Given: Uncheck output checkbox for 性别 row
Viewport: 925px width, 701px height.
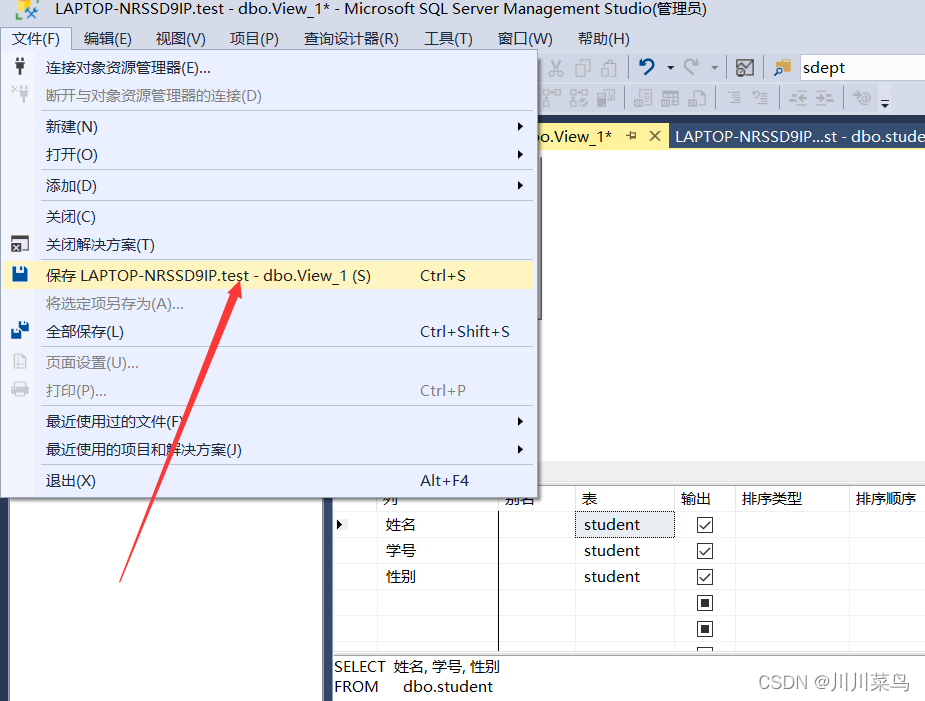Looking at the screenshot, I should (x=705, y=576).
